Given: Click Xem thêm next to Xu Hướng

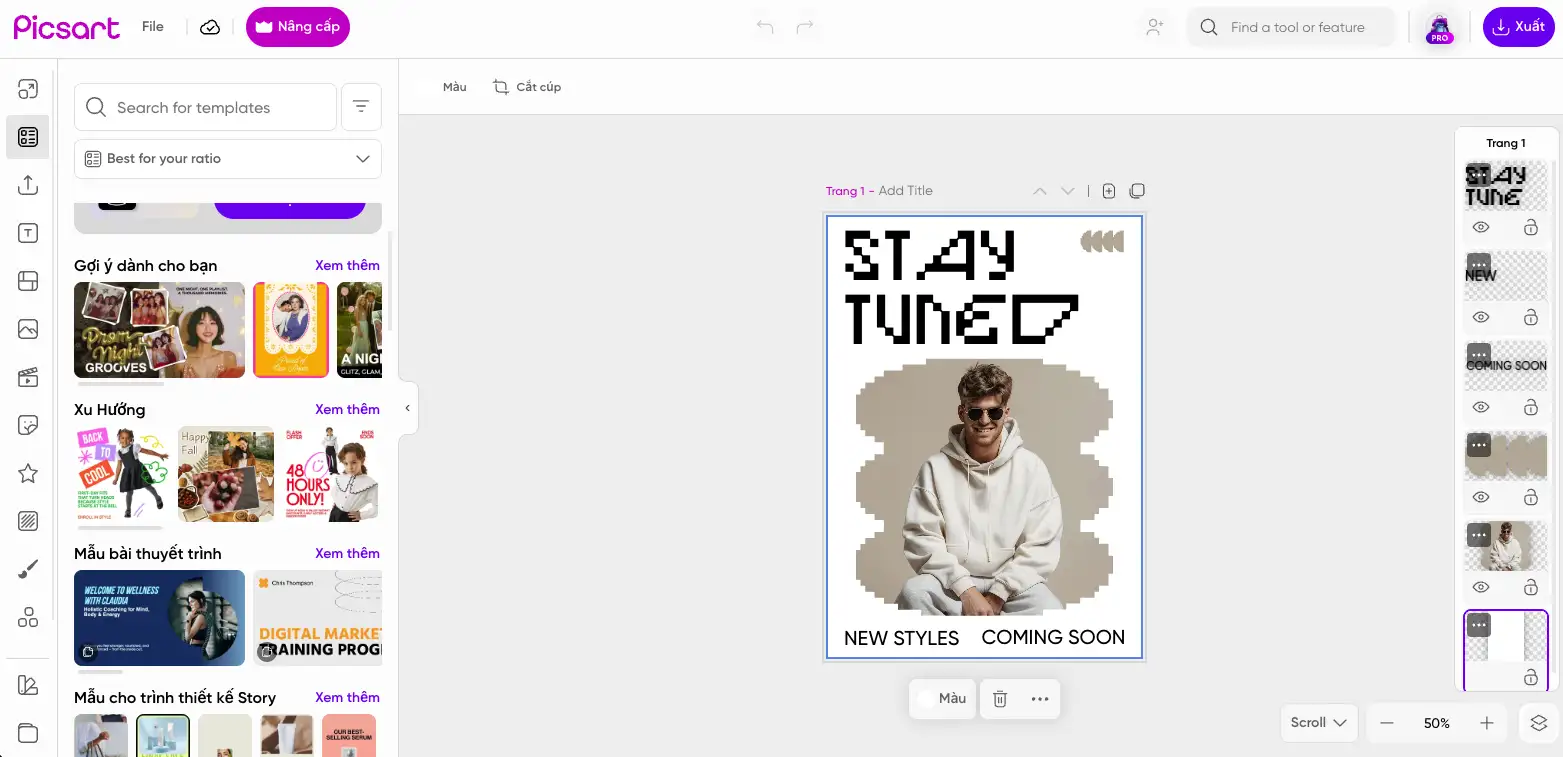Looking at the screenshot, I should [347, 409].
